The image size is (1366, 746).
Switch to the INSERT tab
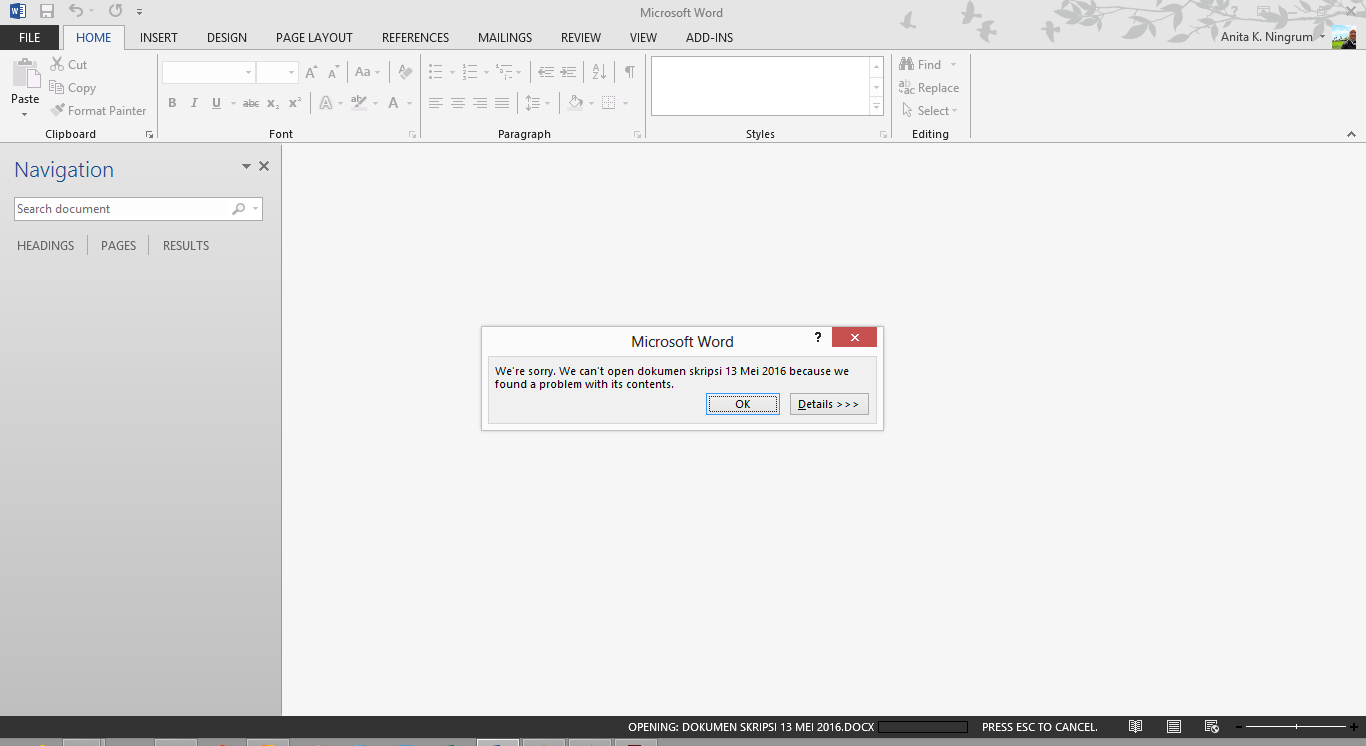click(159, 38)
